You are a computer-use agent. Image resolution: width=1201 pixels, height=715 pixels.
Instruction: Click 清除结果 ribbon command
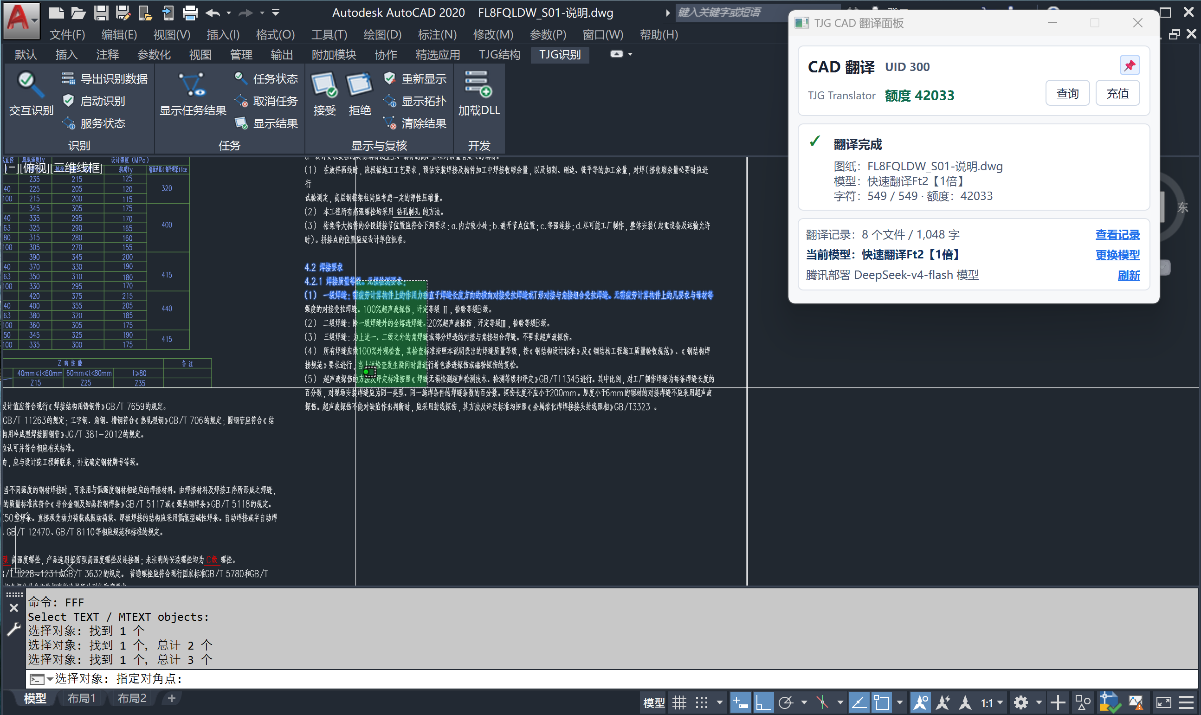click(415, 123)
